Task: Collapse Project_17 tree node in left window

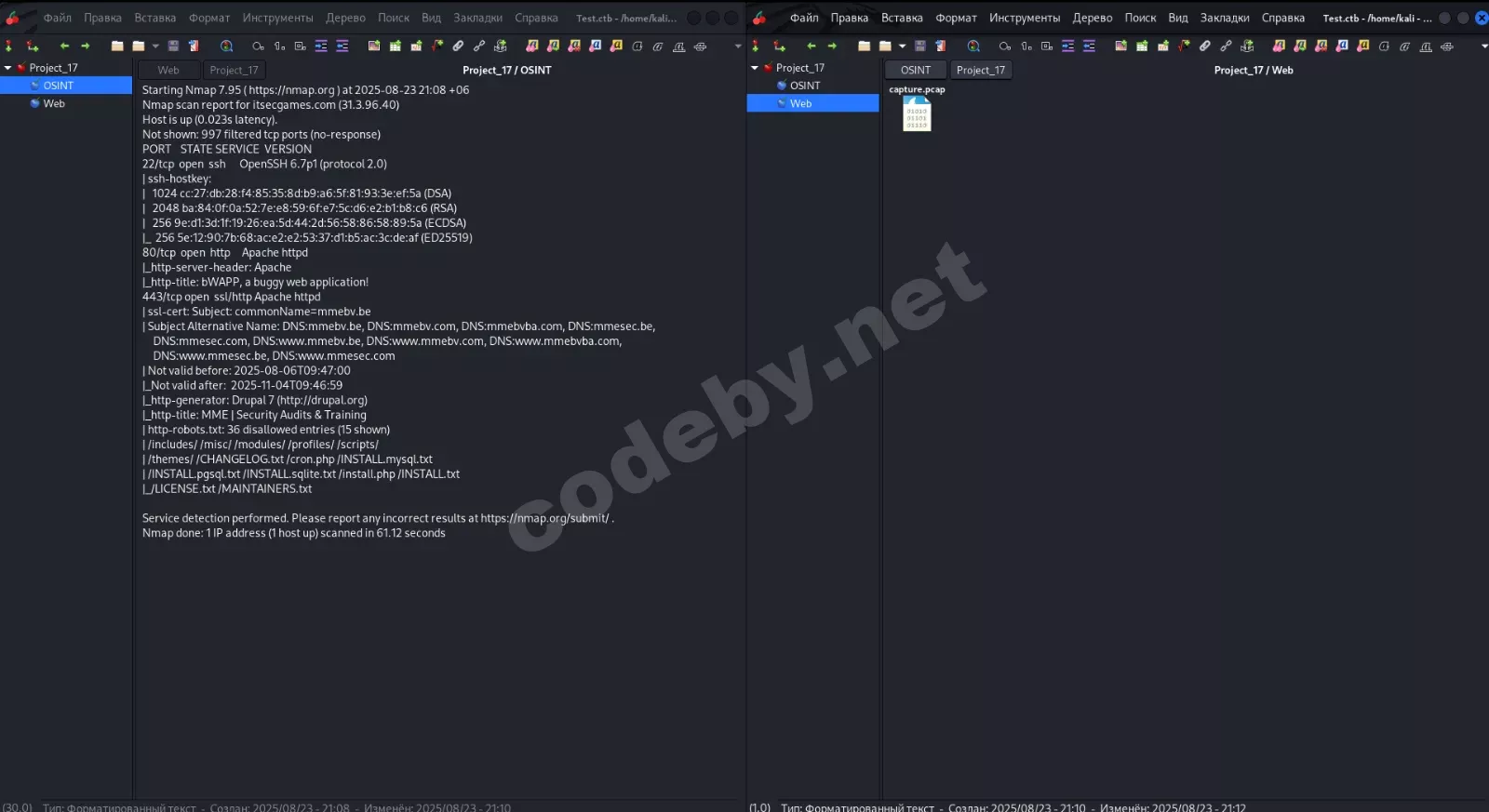Action: [8, 68]
